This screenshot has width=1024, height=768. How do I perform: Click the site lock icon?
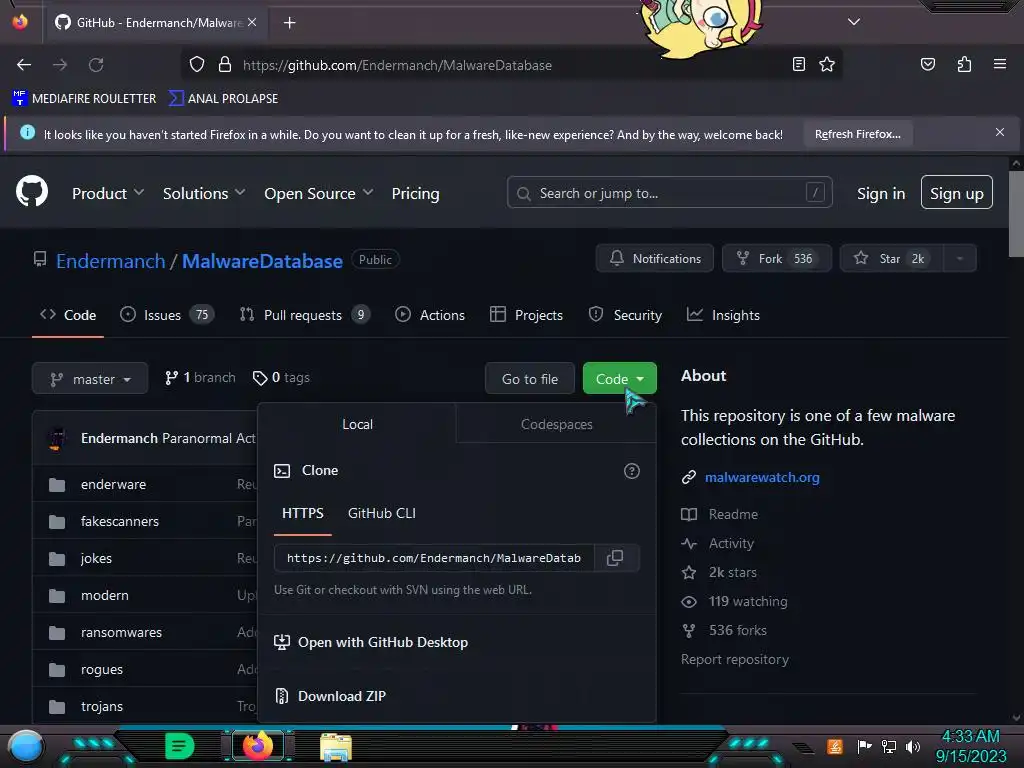point(225,64)
